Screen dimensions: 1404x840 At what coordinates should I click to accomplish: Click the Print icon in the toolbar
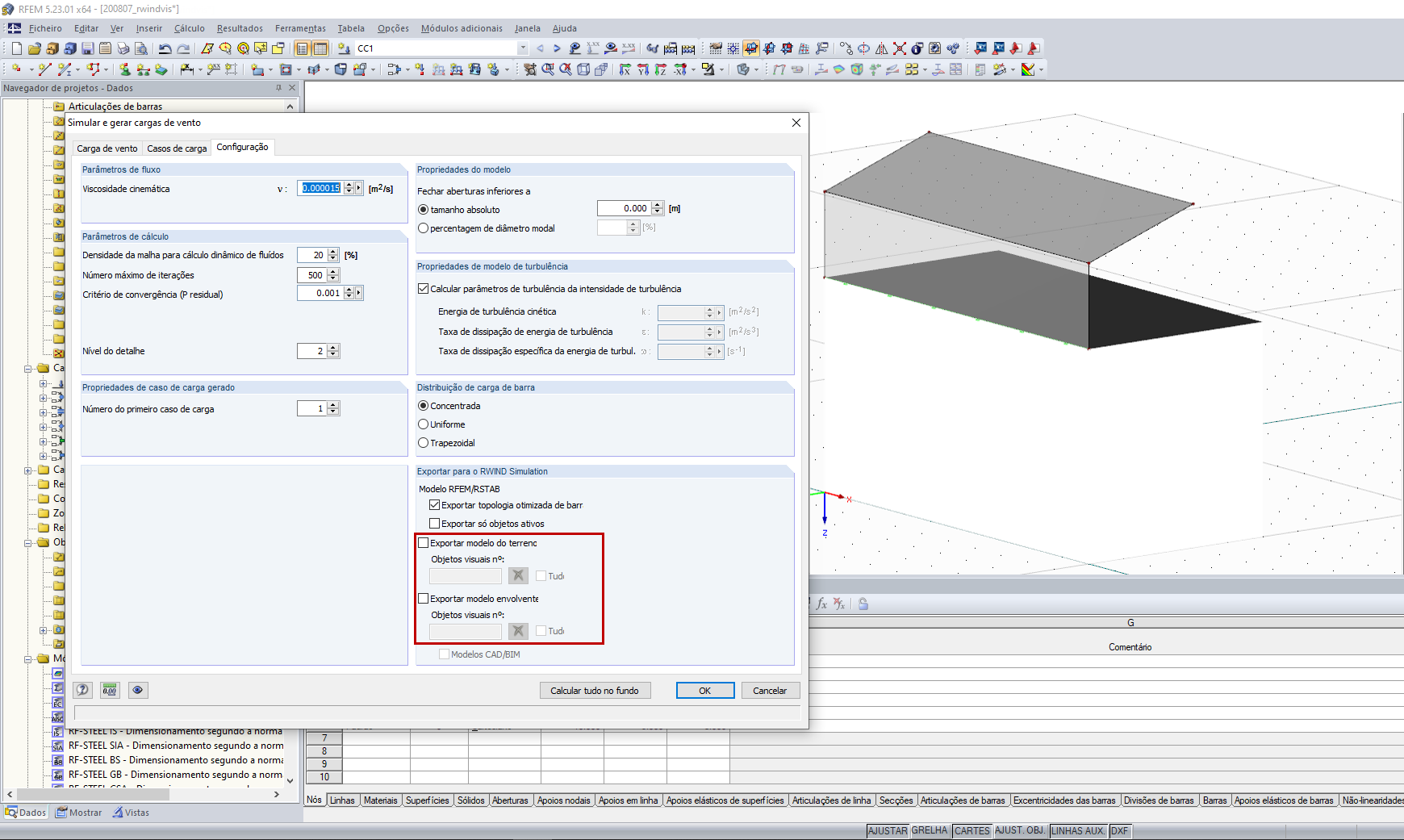[123, 48]
